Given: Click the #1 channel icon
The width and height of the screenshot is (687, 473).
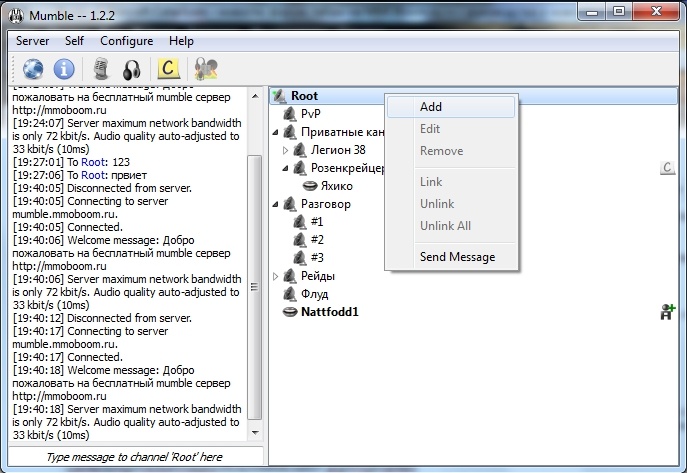Looking at the screenshot, I should tap(299, 222).
